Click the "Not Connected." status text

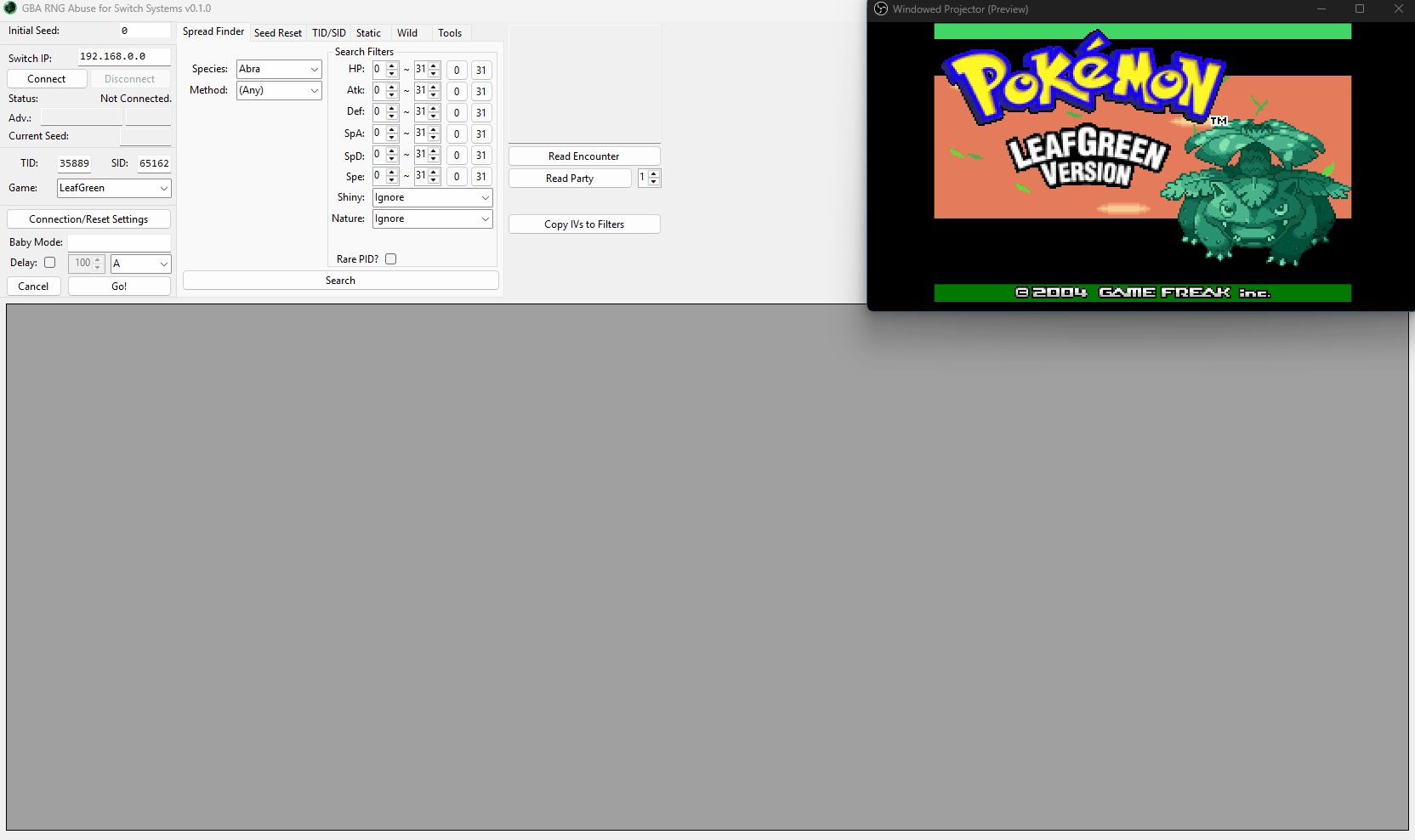point(136,99)
